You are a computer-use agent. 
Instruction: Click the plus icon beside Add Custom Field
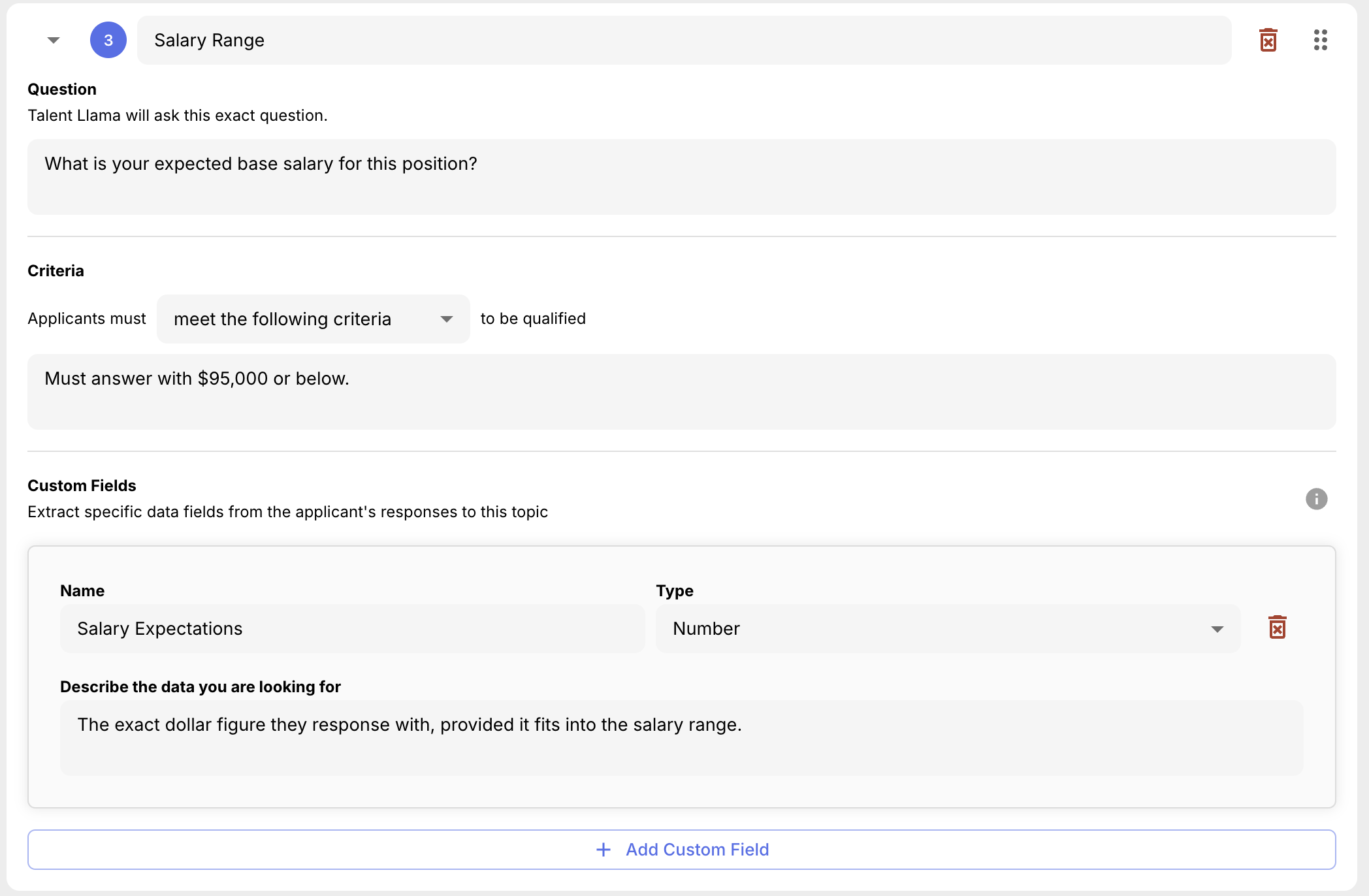604,850
